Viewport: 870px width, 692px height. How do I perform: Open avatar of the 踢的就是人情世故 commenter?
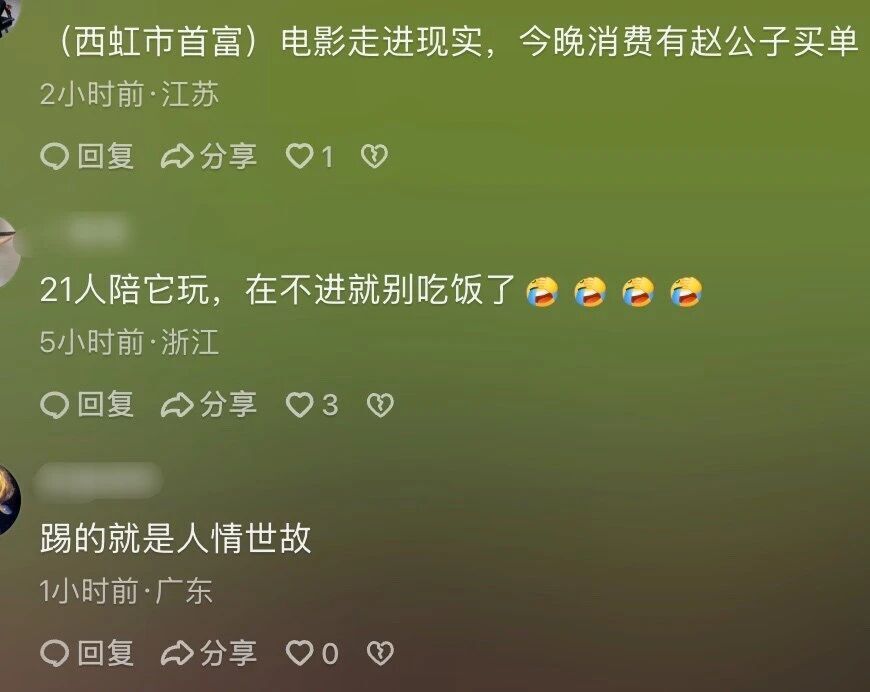click(x=9, y=501)
